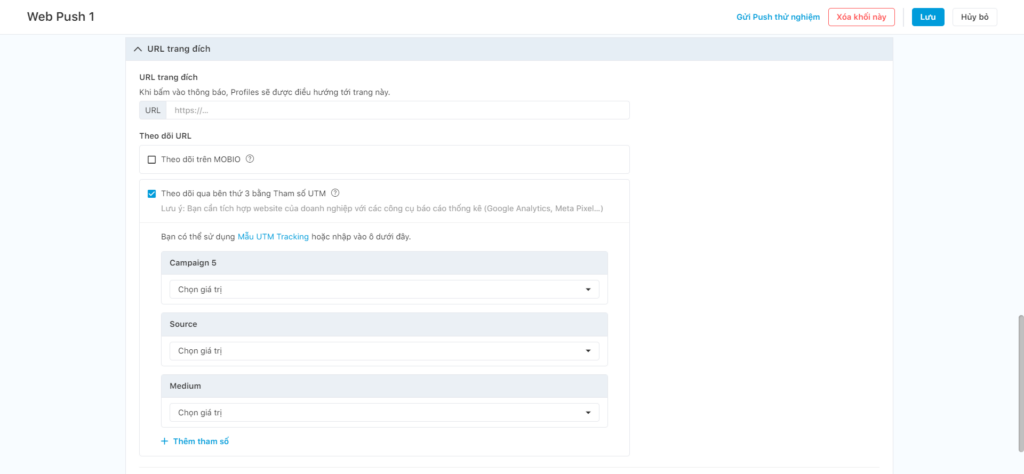Click help icon beside Tham số UTM option

point(336,194)
